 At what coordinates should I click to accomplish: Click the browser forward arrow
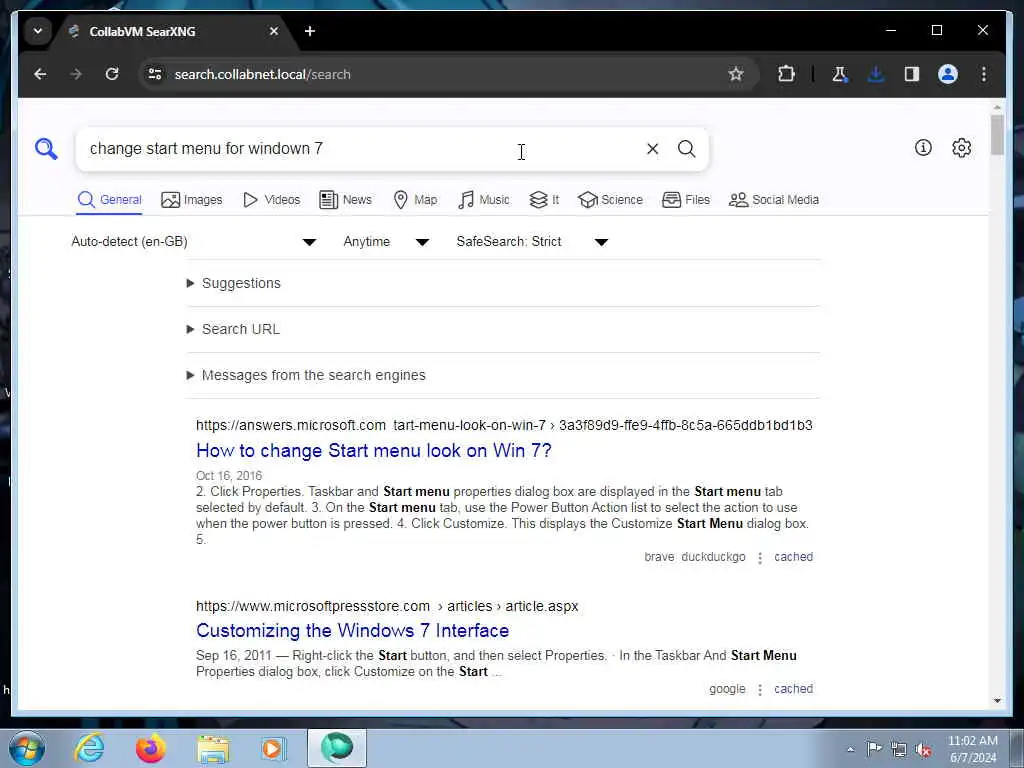coord(76,74)
